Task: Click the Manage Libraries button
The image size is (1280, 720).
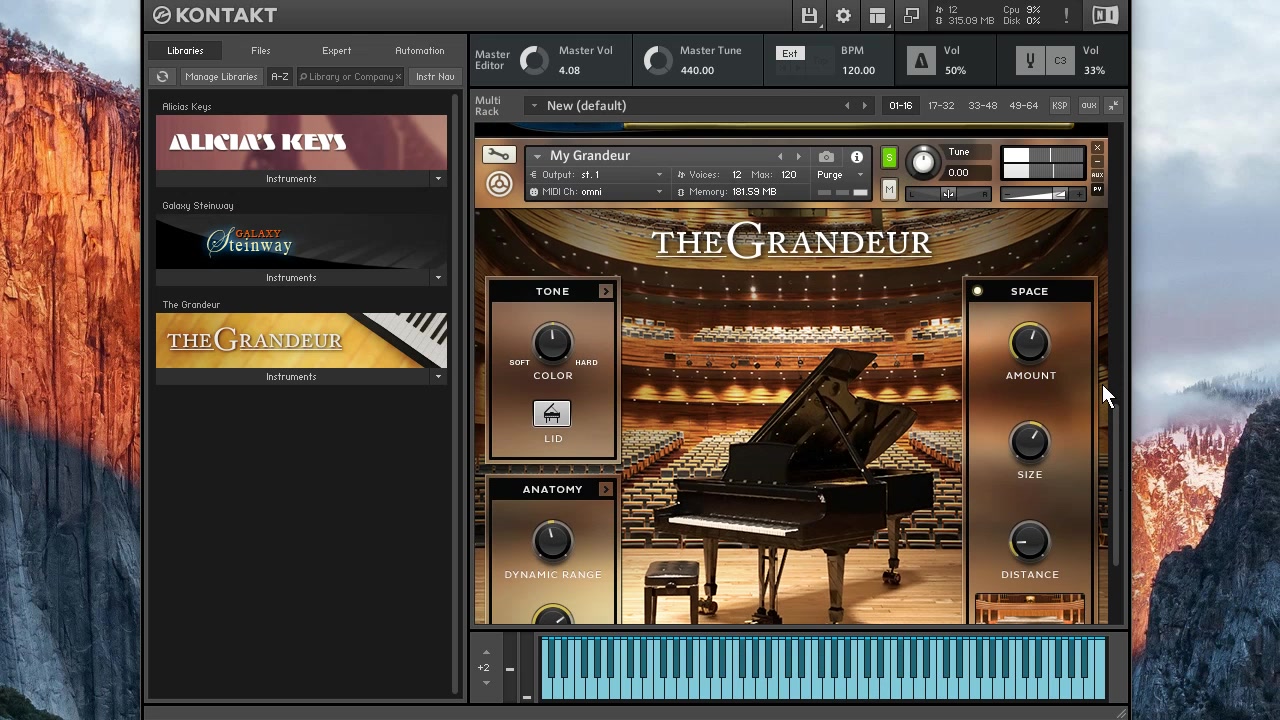Action: tap(221, 76)
